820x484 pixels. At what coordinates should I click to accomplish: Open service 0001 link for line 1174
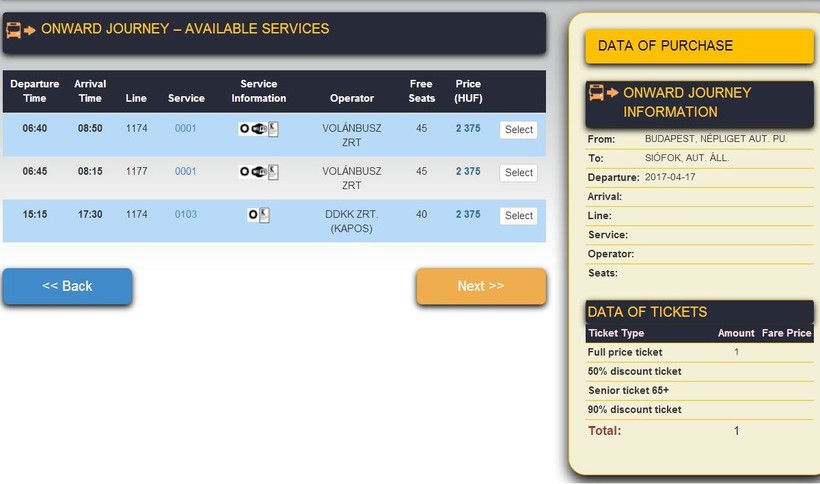(x=186, y=129)
